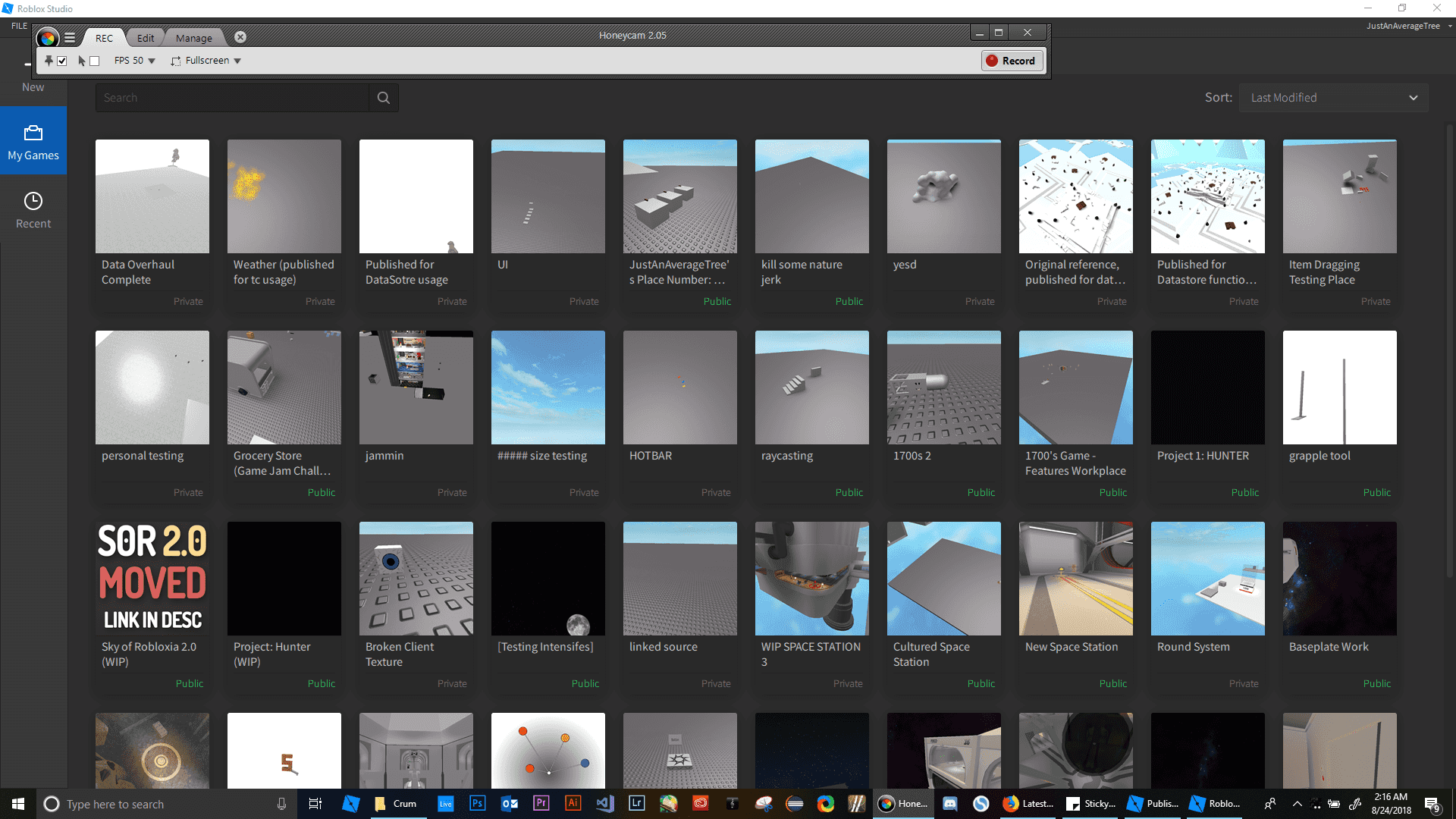Switch to the Publis... Roblox taskbar window

tap(1153, 804)
